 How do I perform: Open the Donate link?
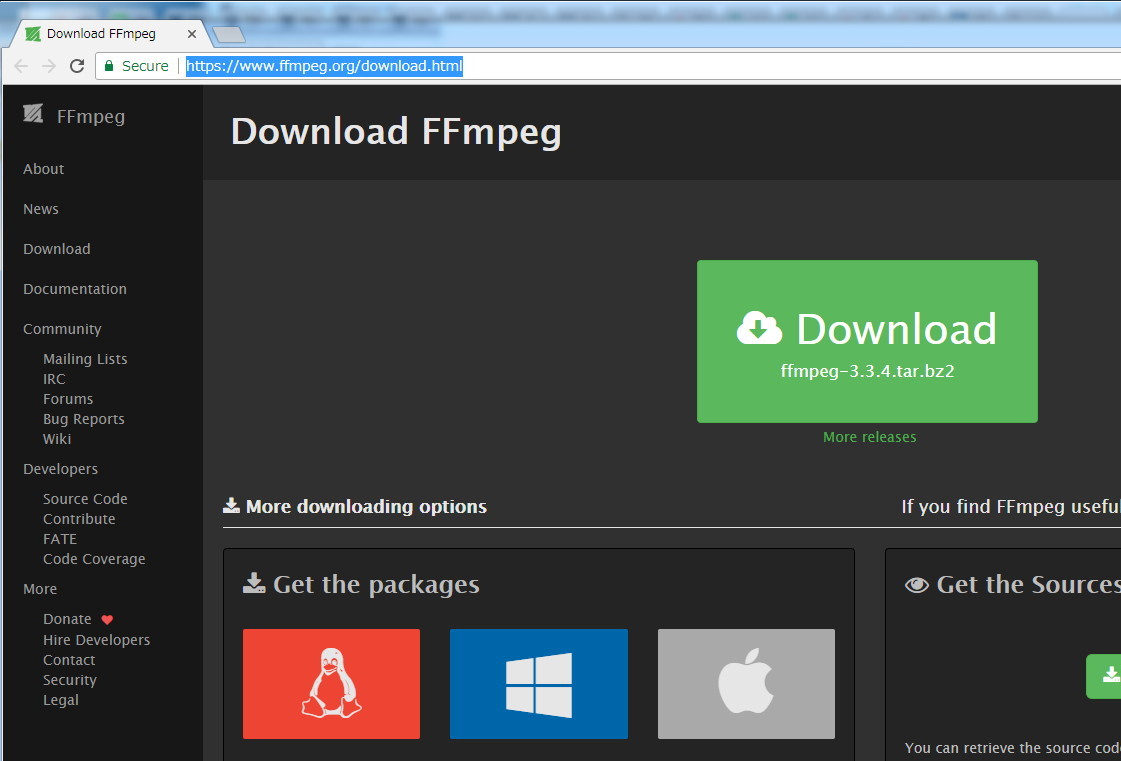coord(67,619)
